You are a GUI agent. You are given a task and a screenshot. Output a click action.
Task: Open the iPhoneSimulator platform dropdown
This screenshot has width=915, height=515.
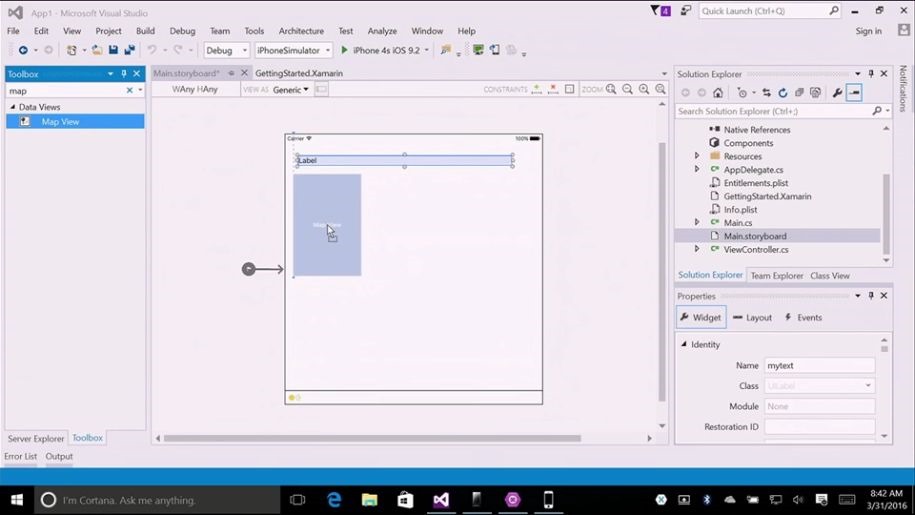pos(294,50)
